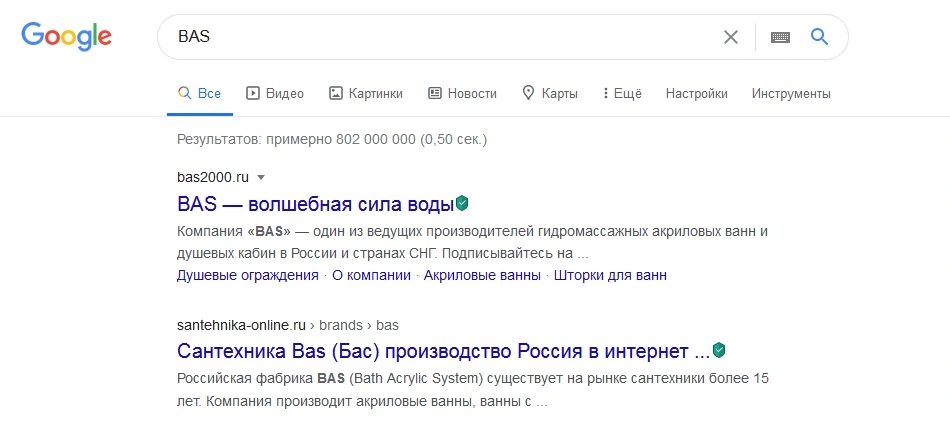Image resolution: width=950 pixels, height=430 pixels.
Task: Click the Результатов: примерно 802 000 000 text
Action: tap(332, 140)
